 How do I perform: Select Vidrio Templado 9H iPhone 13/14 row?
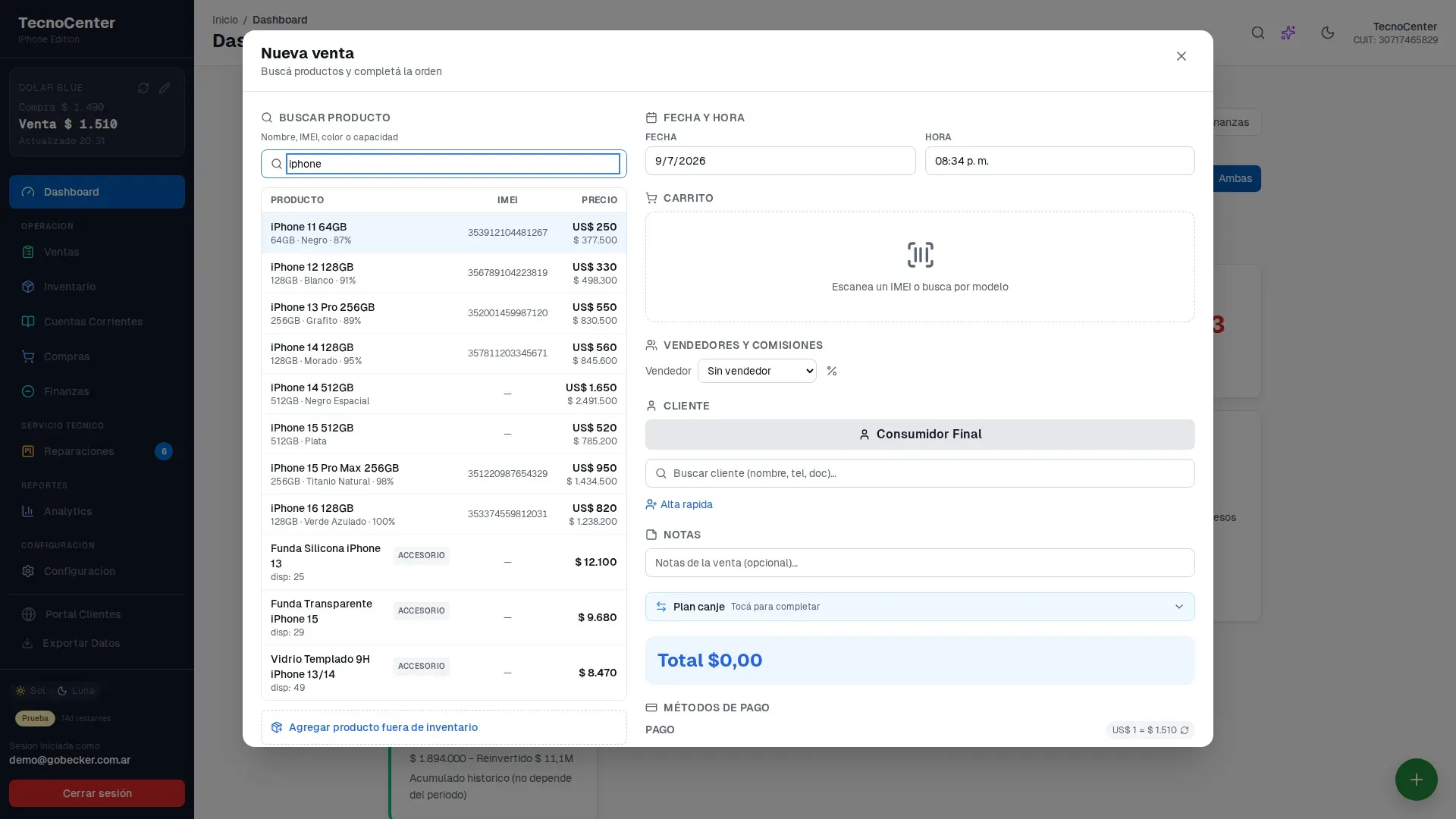(444, 673)
